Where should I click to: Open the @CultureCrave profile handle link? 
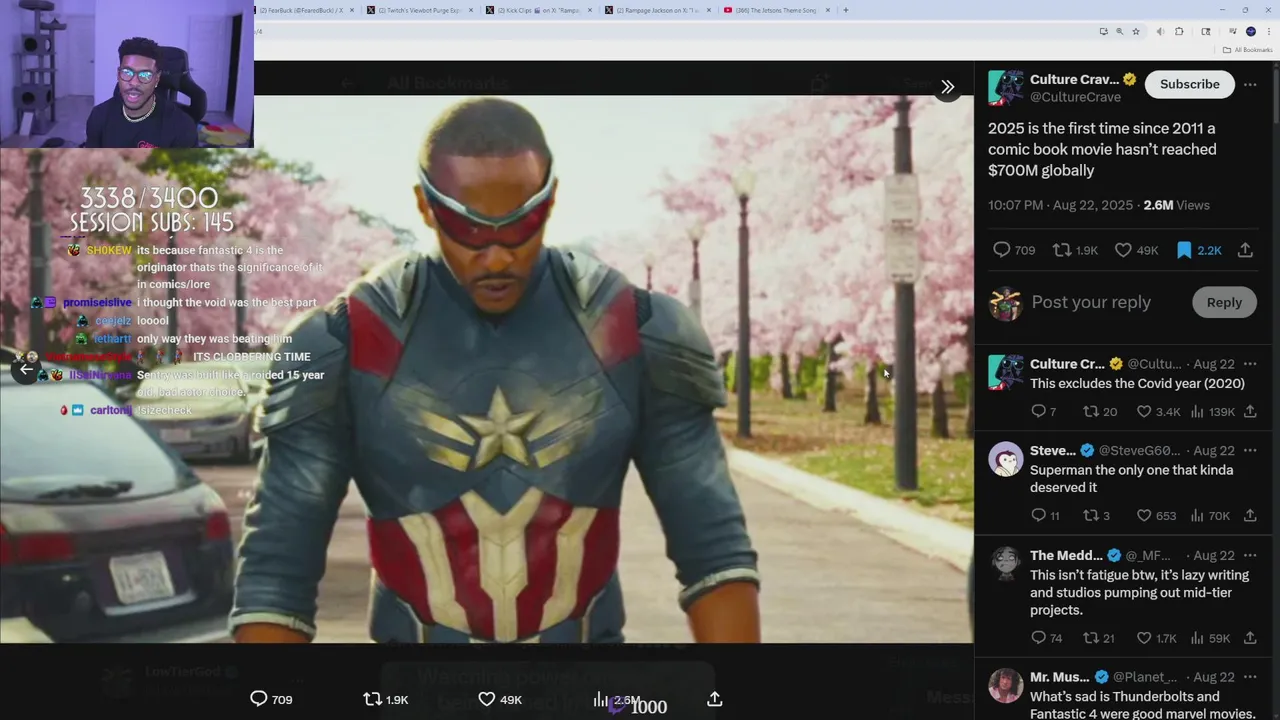click(1075, 97)
